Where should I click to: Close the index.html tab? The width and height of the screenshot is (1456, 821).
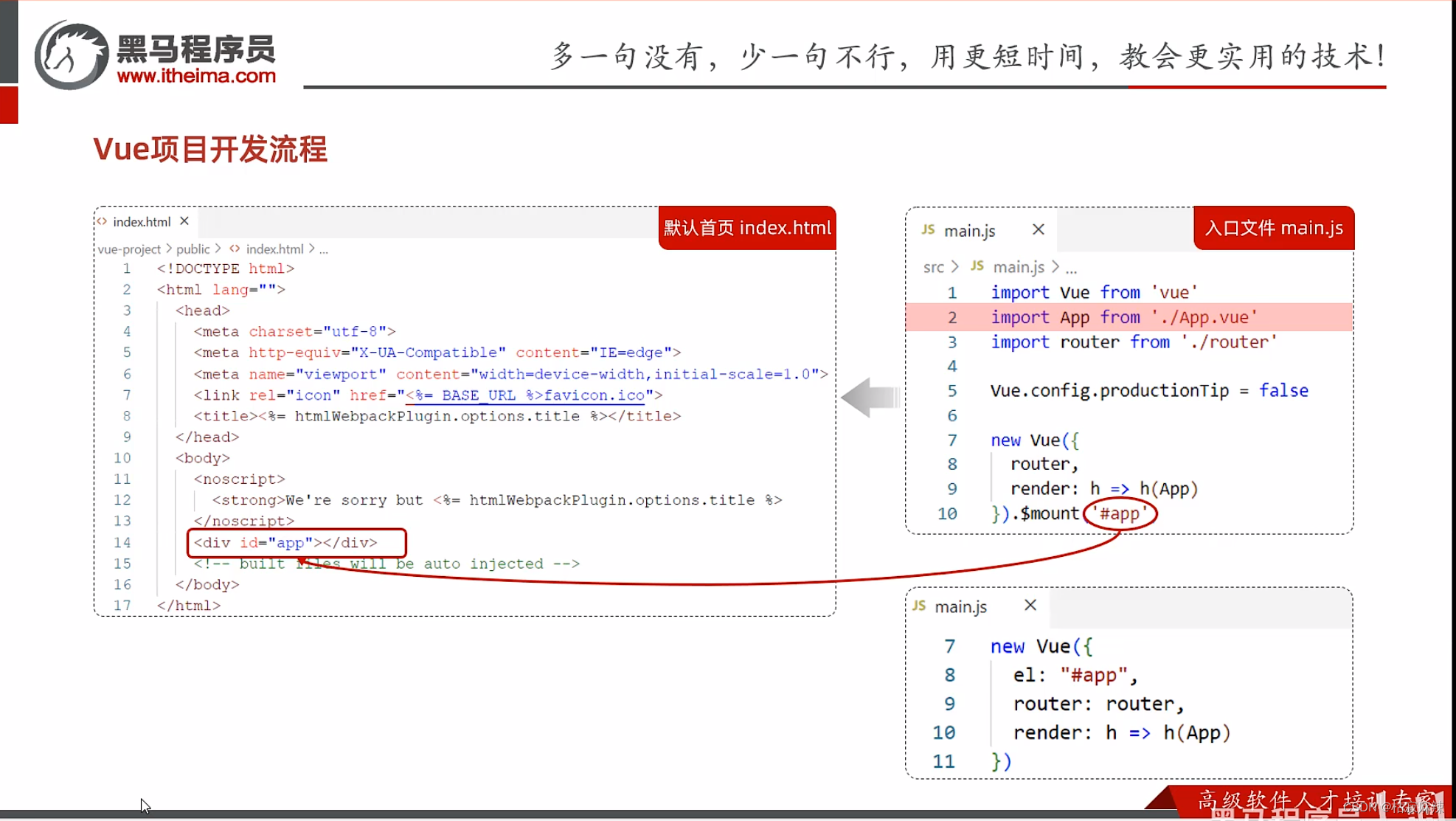(x=184, y=220)
